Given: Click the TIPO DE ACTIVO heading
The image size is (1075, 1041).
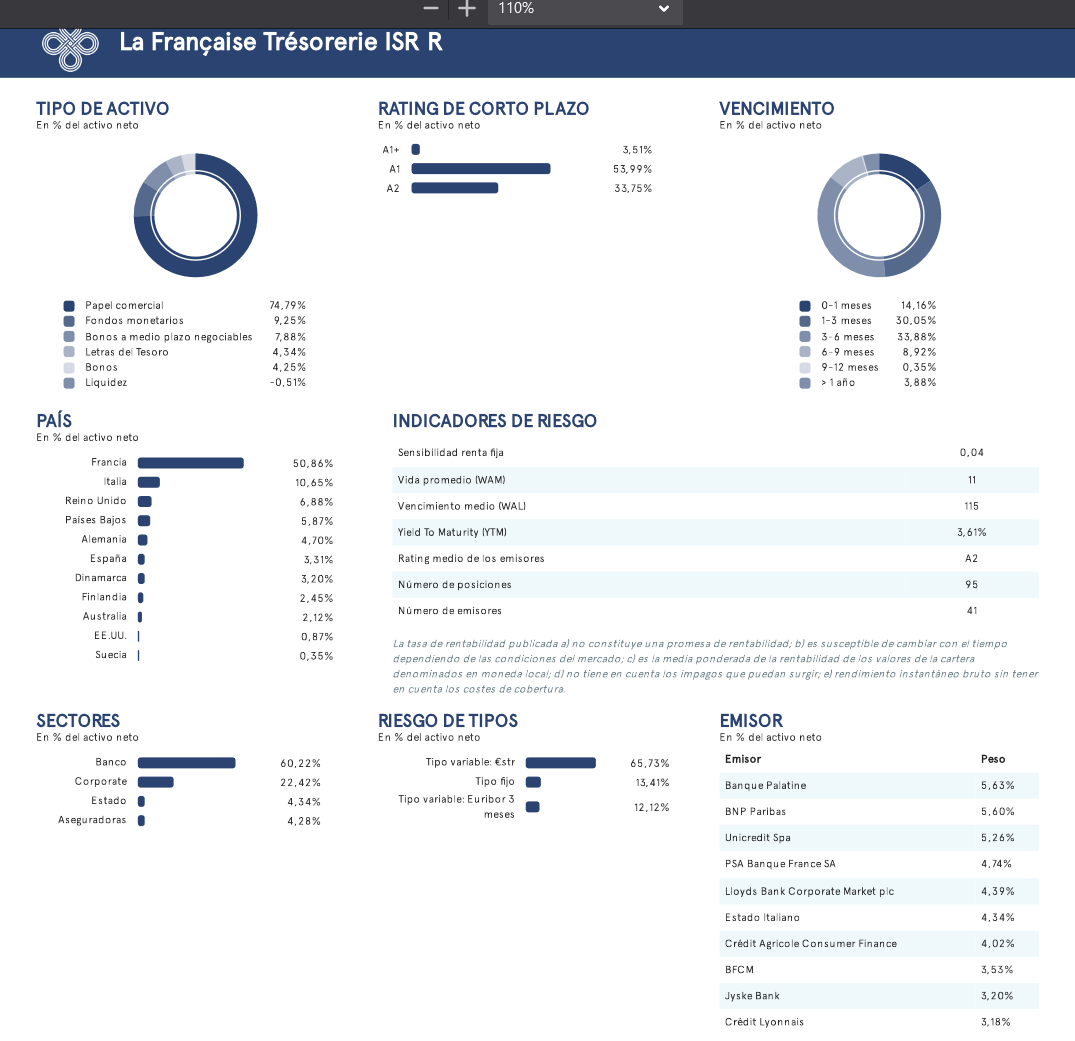Looking at the screenshot, I should tap(103, 108).
